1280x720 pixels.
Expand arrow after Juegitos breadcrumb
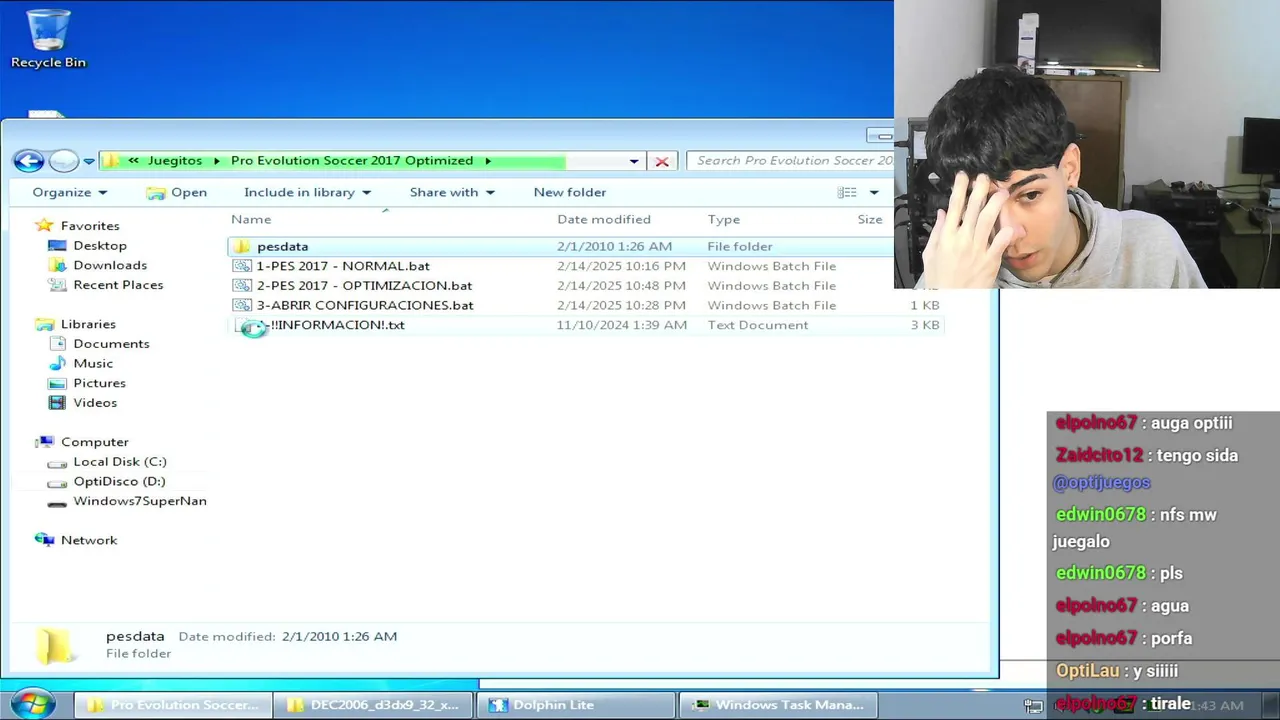[216, 160]
